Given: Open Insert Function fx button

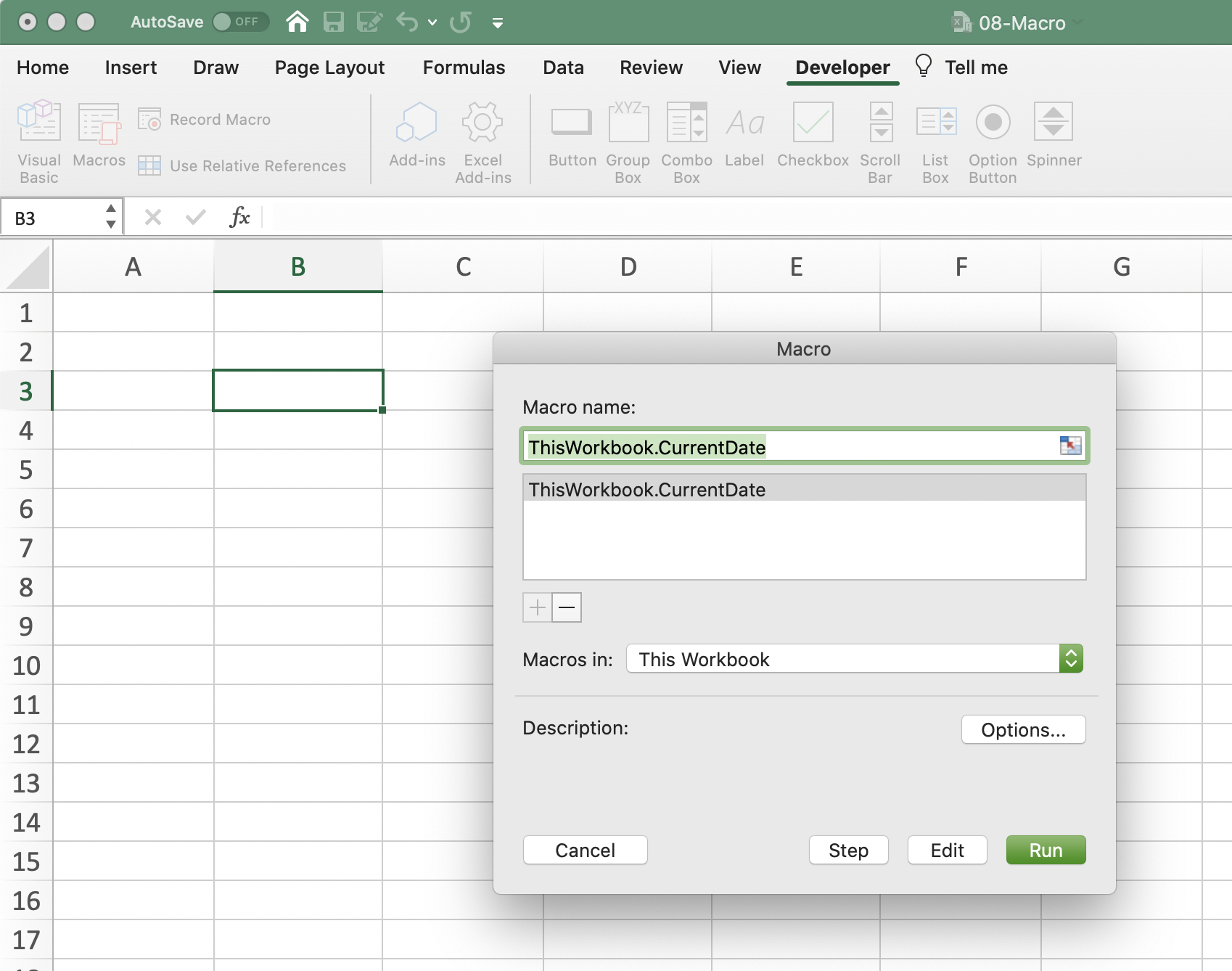Looking at the screenshot, I should tap(239, 217).
